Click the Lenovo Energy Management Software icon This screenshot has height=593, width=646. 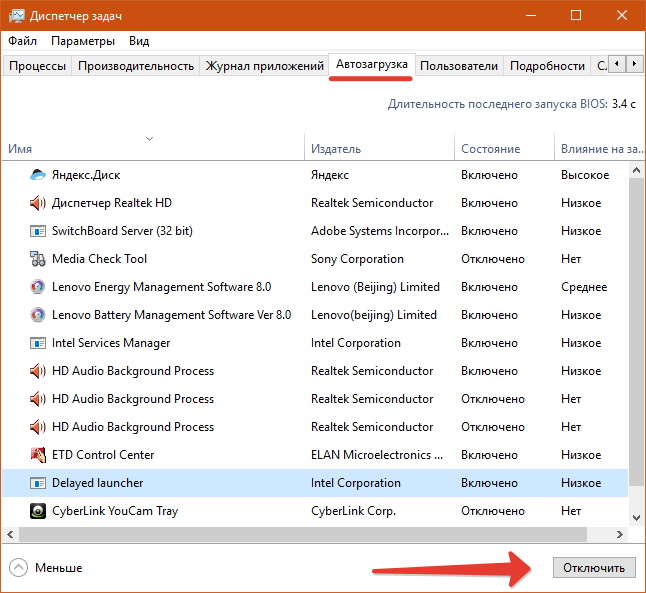point(38,287)
